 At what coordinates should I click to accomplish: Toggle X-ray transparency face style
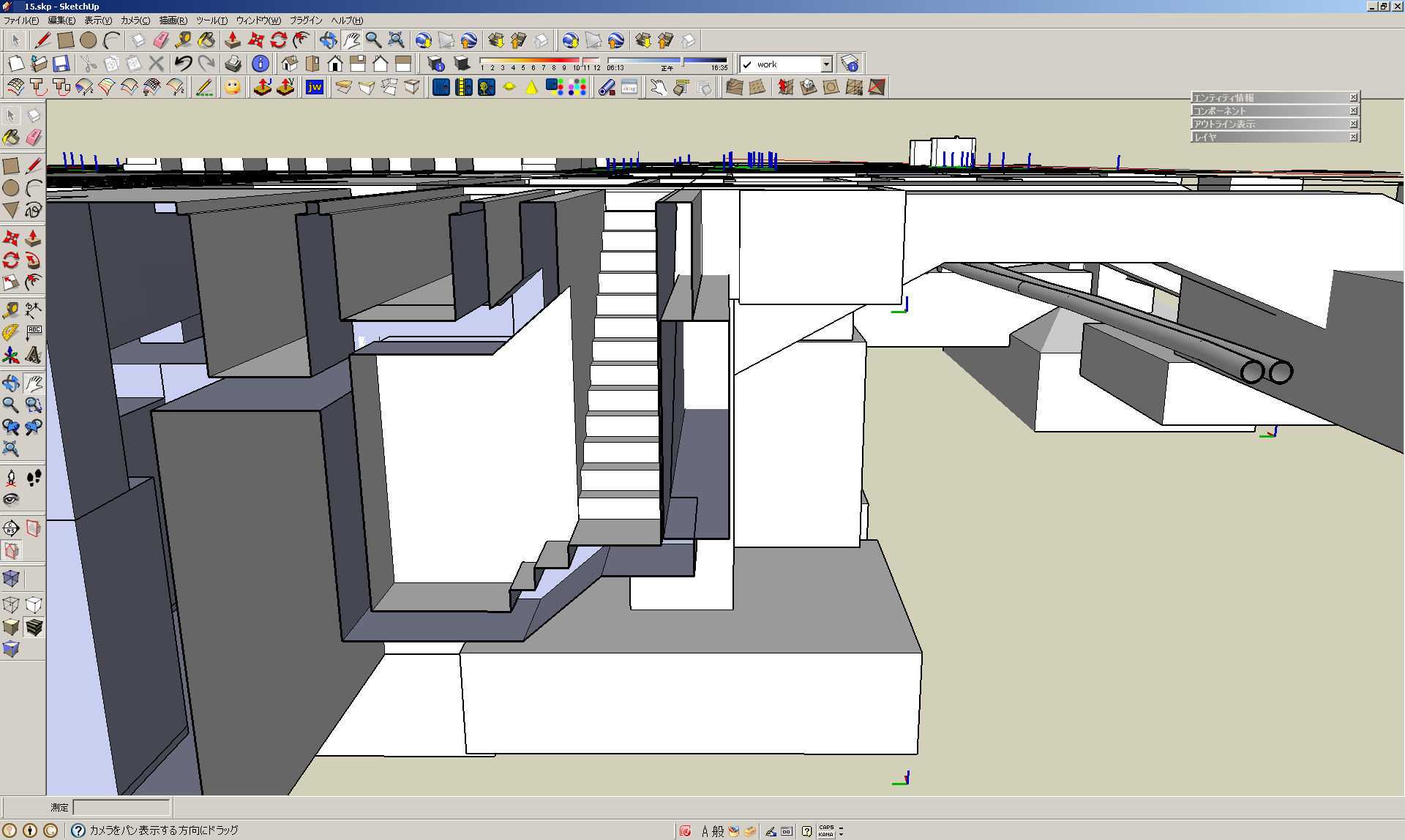coord(10,579)
